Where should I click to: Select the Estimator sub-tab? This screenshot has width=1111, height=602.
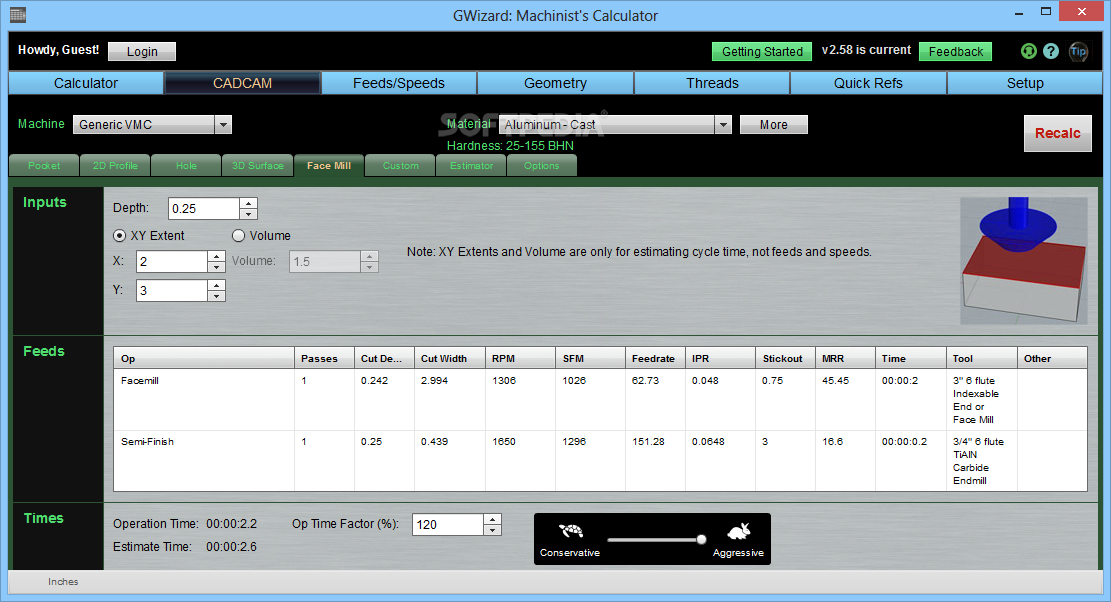(471, 166)
